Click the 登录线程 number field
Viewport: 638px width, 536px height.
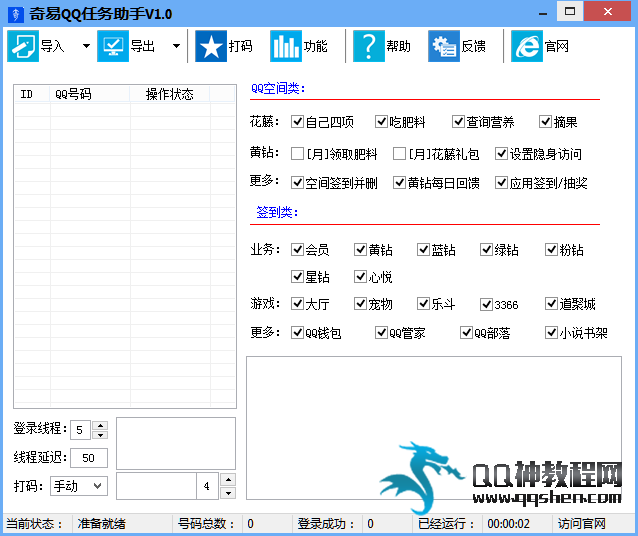[80, 430]
